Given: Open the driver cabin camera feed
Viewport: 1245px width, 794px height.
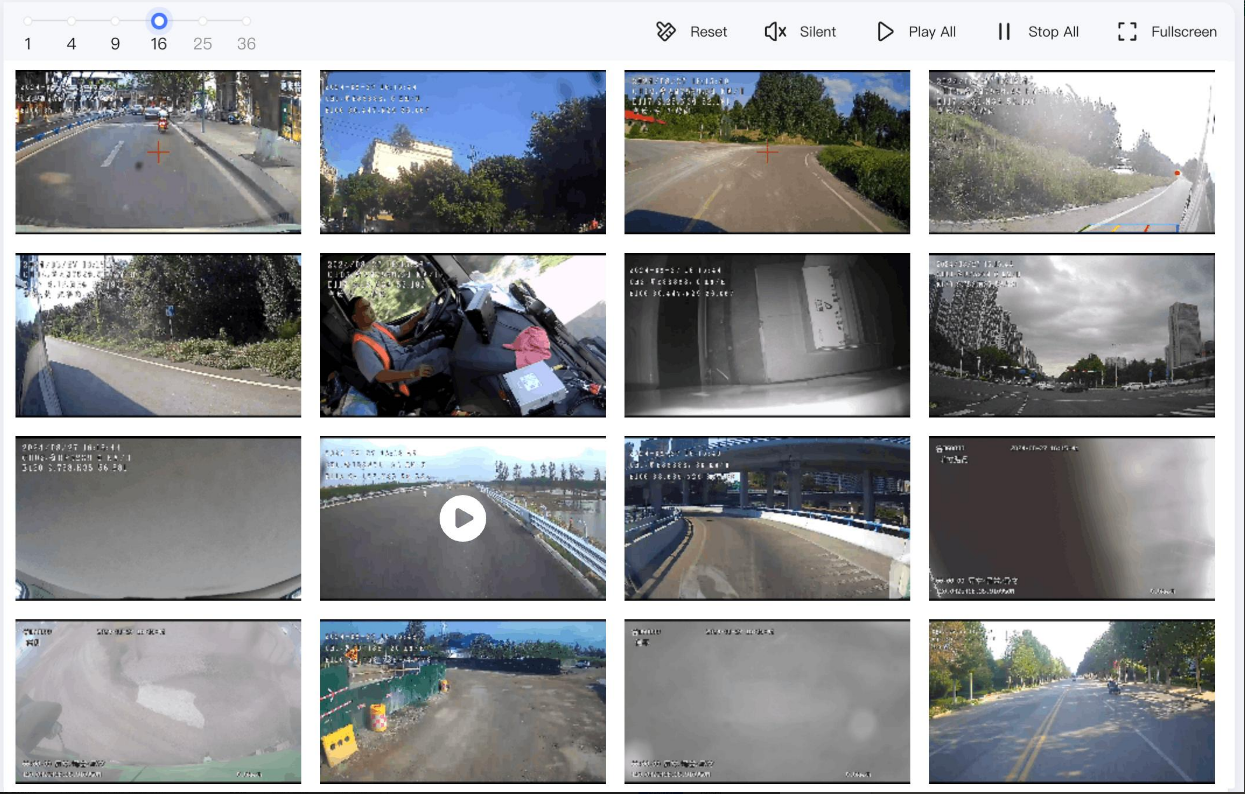Looking at the screenshot, I should tap(462, 335).
